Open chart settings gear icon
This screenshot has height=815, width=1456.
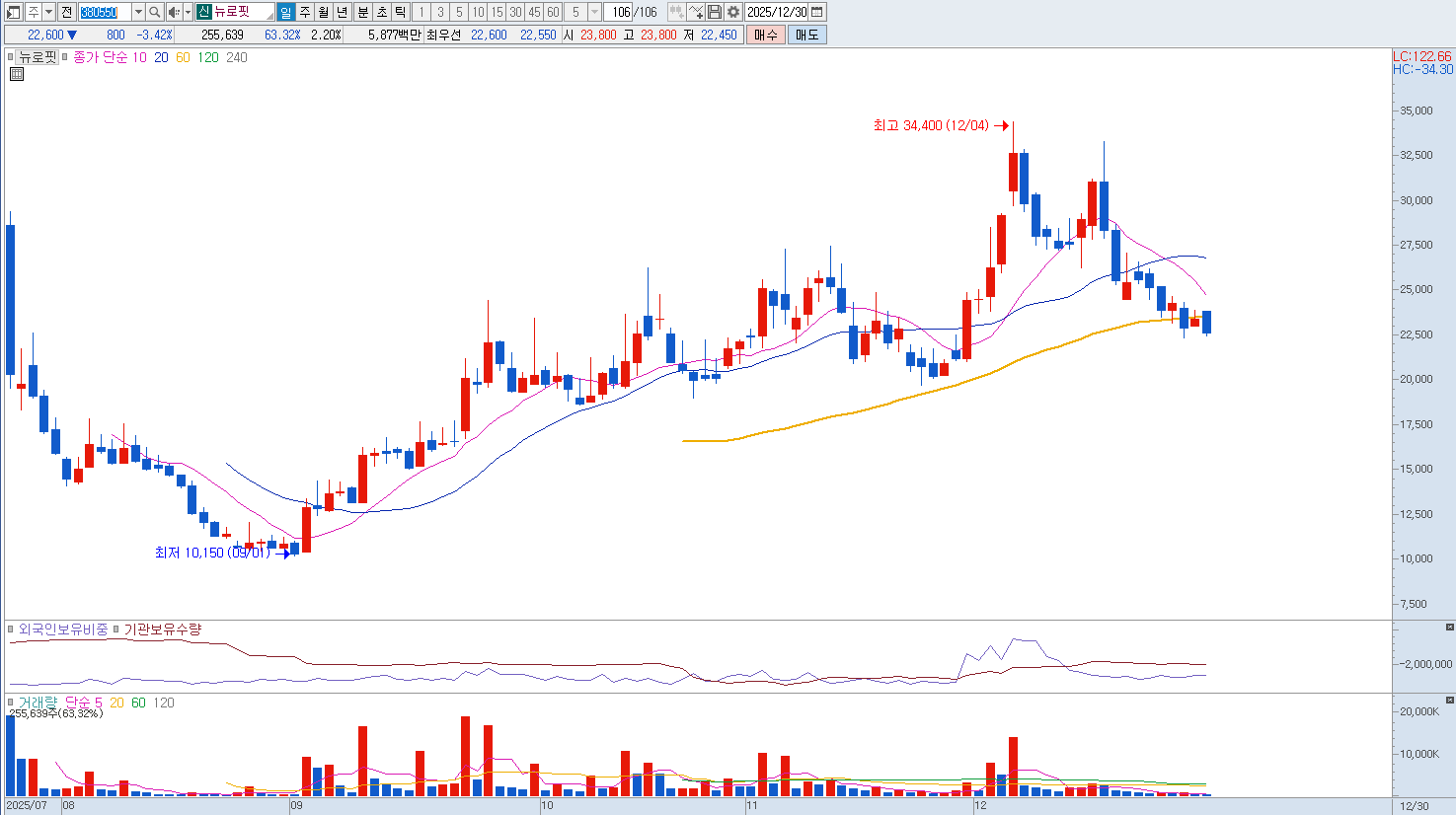pyautogui.click(x=733, y=12)
